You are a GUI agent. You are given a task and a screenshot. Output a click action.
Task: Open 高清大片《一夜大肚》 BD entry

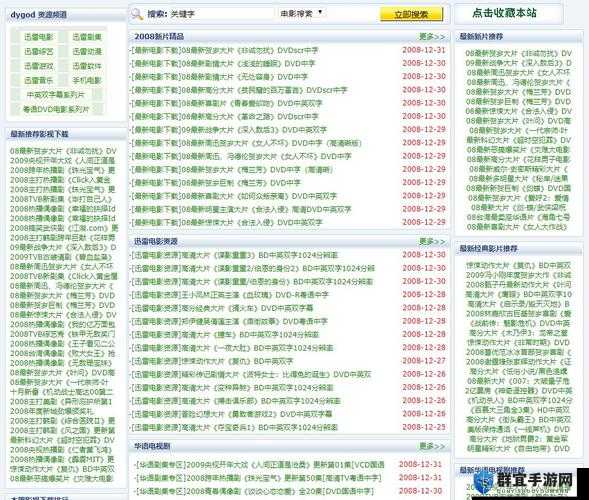coord(232,348)
